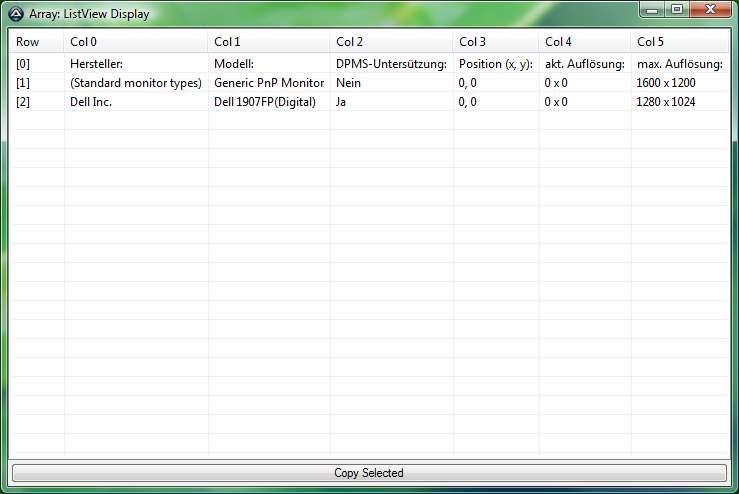The image size is (739, 494).
Task: Click the AutoIt icon in the title bar
Action: (16, 14)
